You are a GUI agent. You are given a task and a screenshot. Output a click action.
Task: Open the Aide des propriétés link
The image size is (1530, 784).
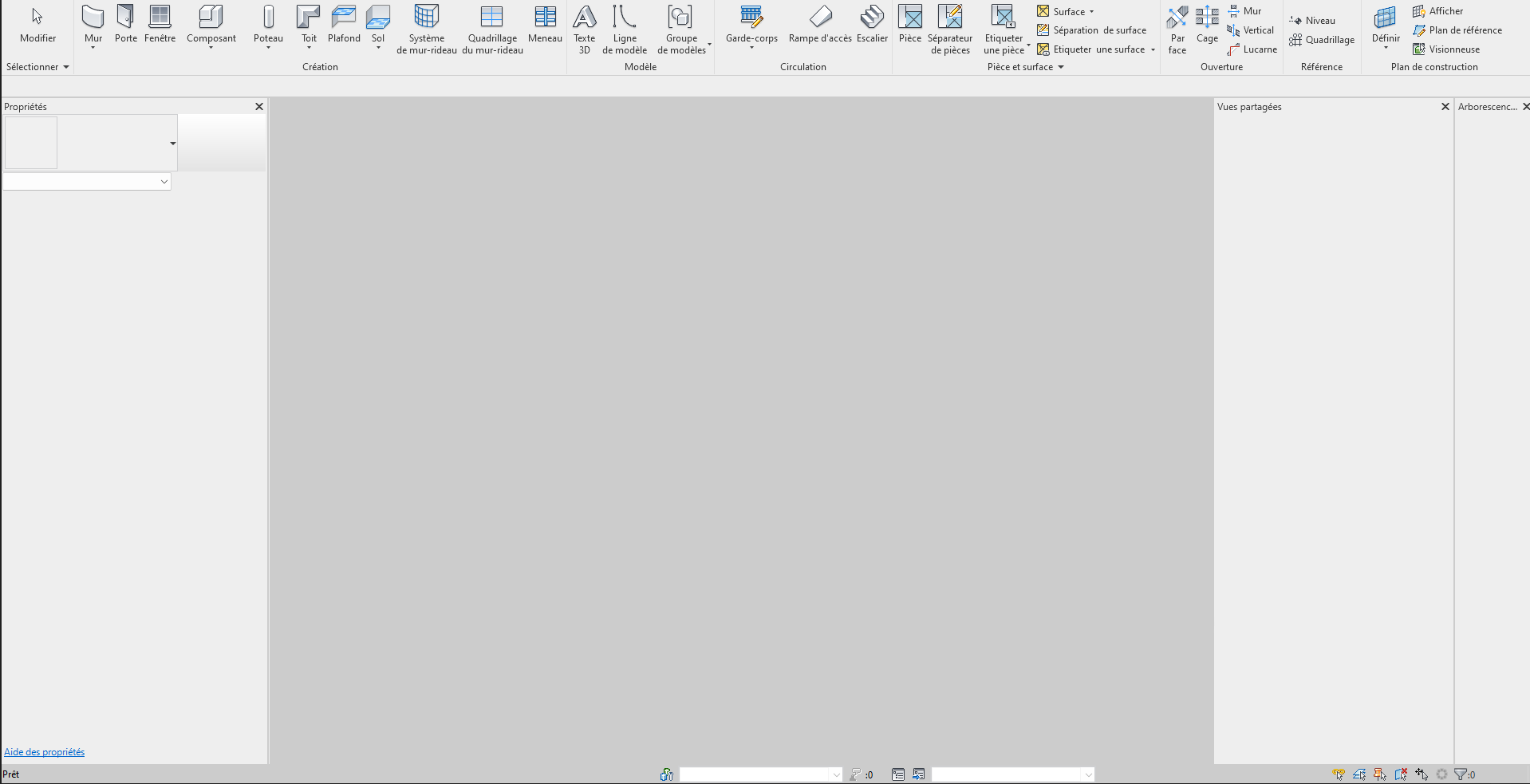tap(44, 751)
